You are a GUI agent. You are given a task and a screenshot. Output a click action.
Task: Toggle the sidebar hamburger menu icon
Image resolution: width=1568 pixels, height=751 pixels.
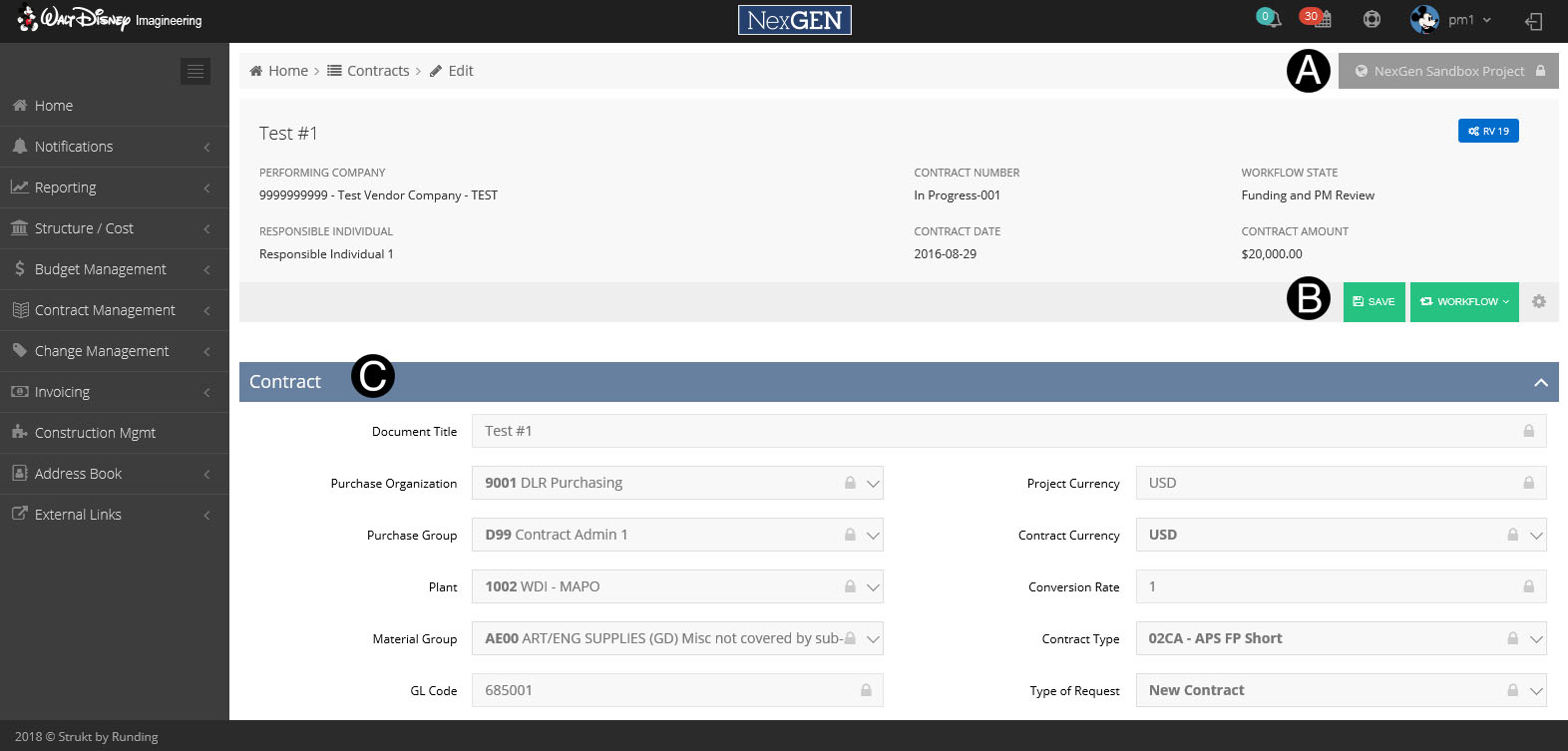tap(196, 71)
